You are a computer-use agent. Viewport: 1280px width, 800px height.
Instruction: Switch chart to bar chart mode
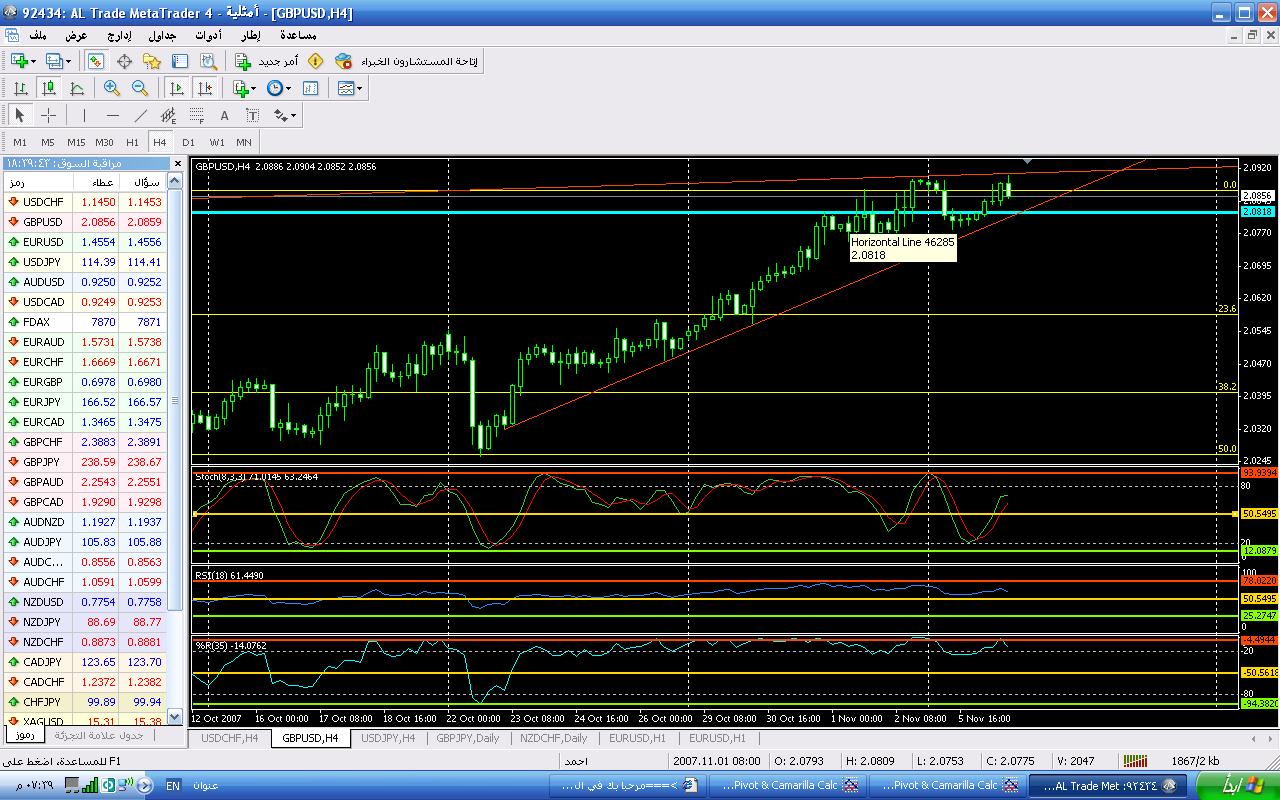tap(20, 88)
